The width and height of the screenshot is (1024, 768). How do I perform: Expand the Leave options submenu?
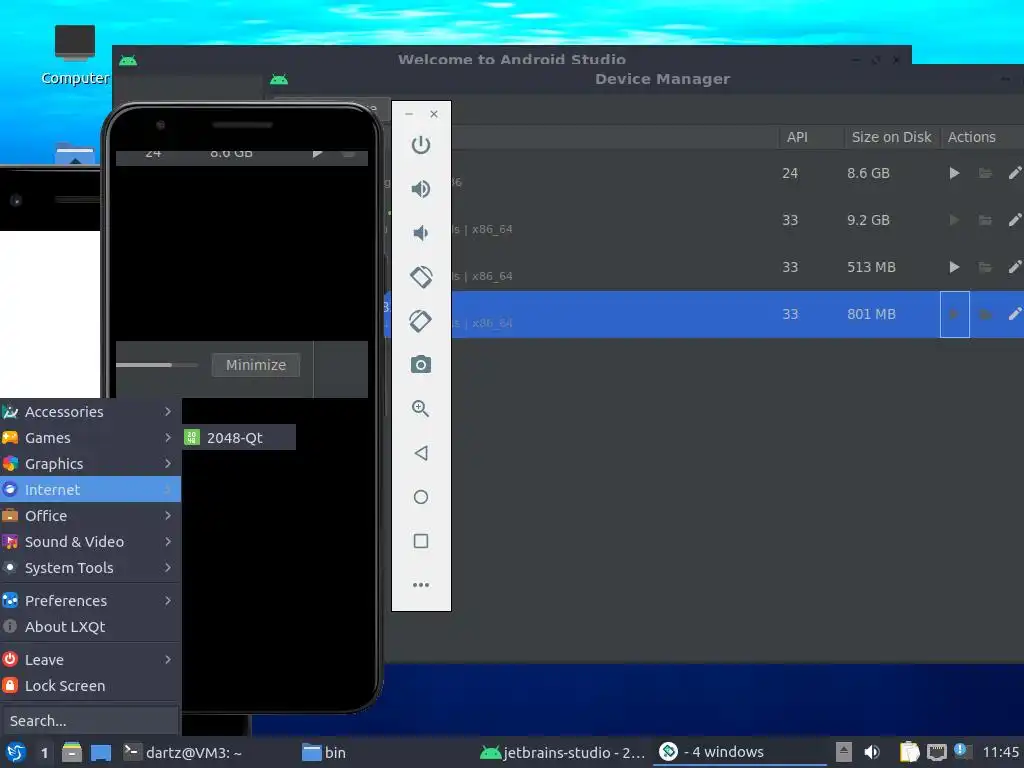90,660
